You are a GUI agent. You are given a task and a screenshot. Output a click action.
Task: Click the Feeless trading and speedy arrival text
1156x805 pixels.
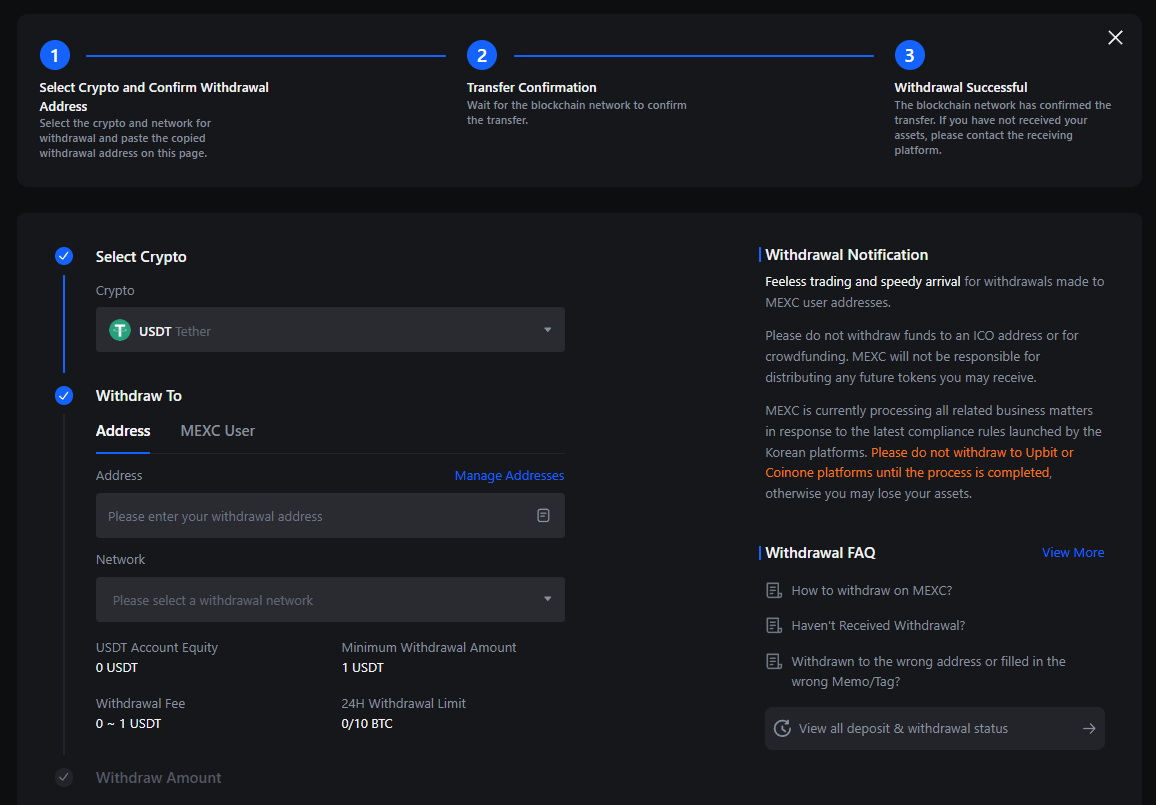tap(863, 282)
